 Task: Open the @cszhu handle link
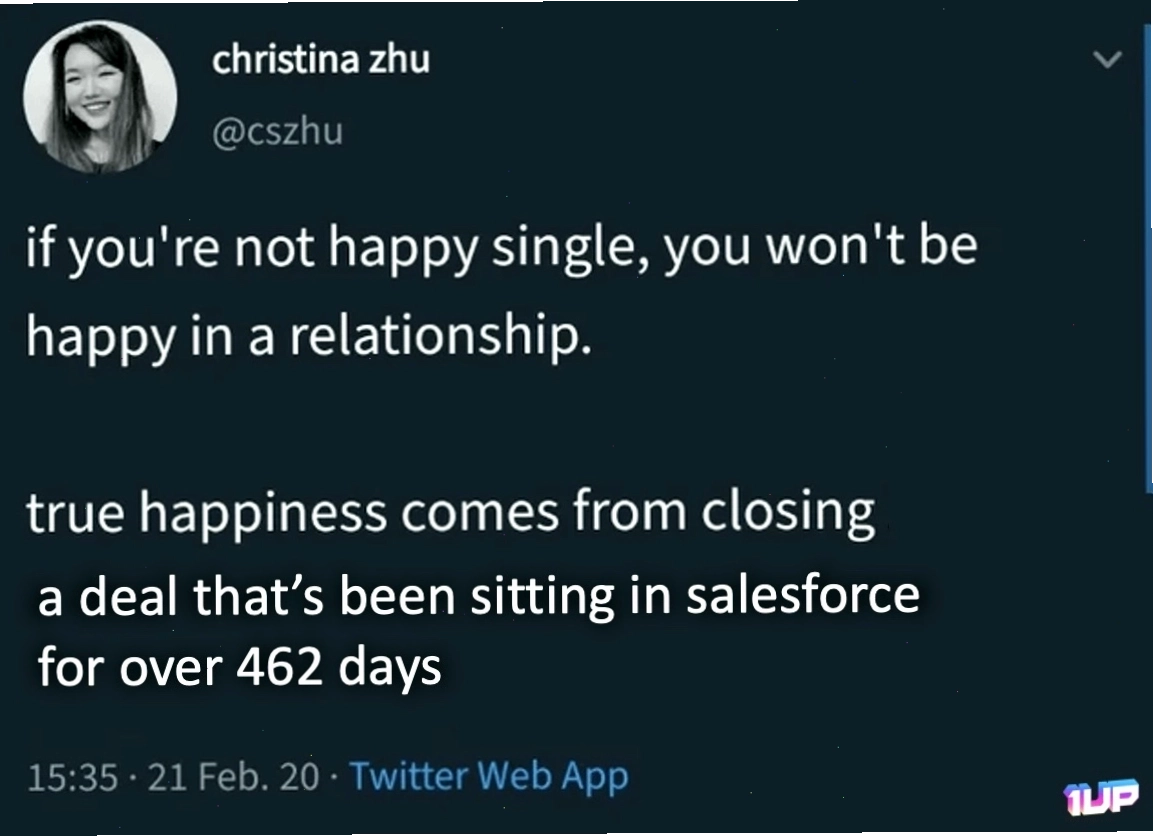[277, 132]
